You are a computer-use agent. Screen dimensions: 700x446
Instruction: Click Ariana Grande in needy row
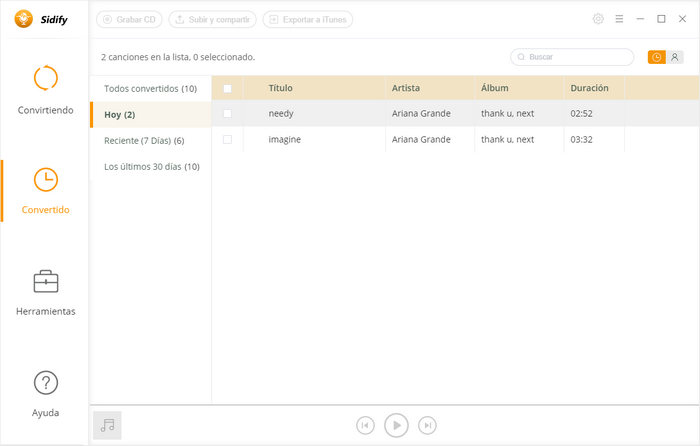tap(421, 113)
